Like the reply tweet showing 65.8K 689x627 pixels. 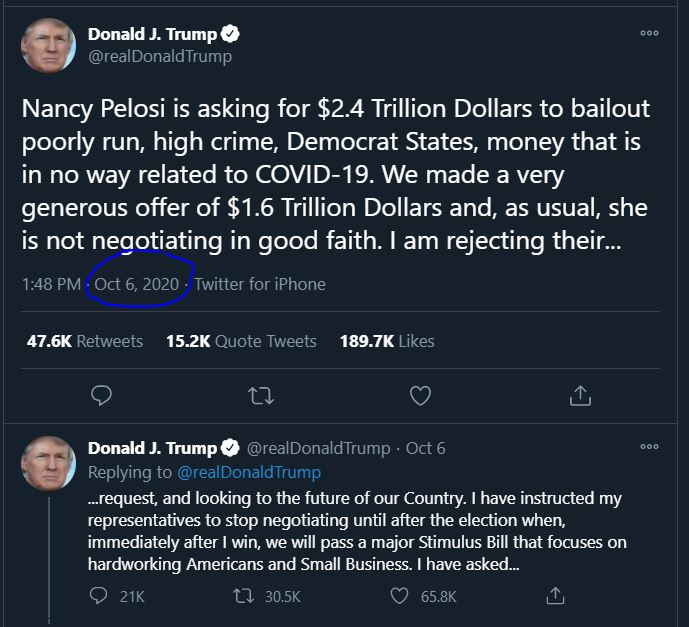399,596
